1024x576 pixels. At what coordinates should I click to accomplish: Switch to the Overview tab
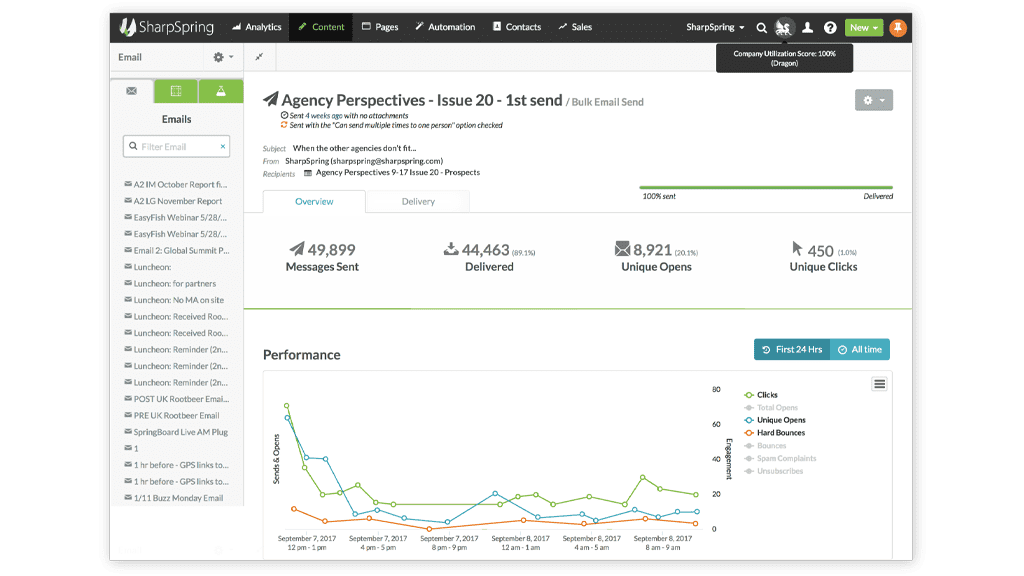pyautogui.click(x=314, y=201)
